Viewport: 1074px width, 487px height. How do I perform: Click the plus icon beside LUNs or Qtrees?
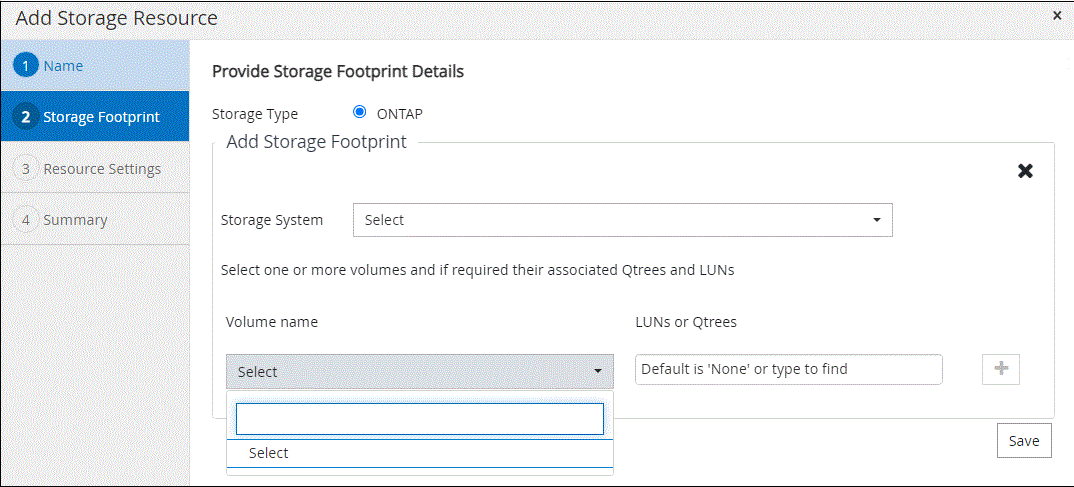(x=1001, y=369)
